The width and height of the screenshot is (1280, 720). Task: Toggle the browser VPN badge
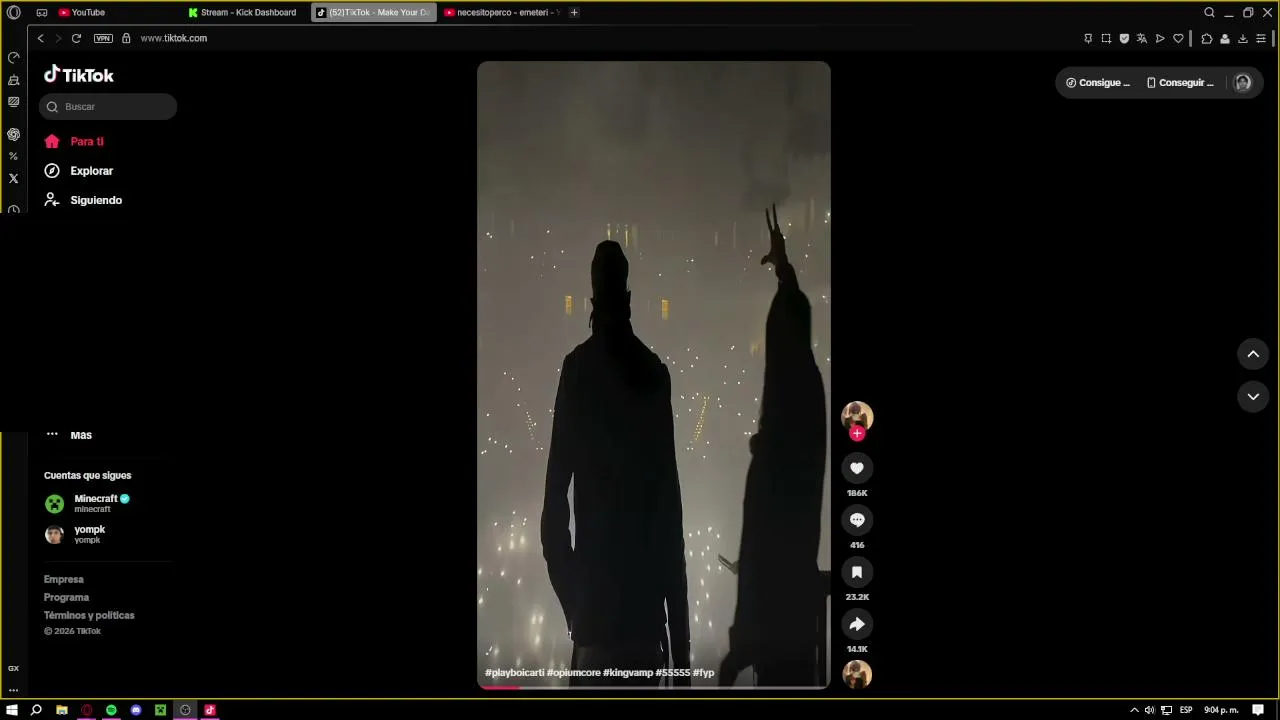coord(103,38)
